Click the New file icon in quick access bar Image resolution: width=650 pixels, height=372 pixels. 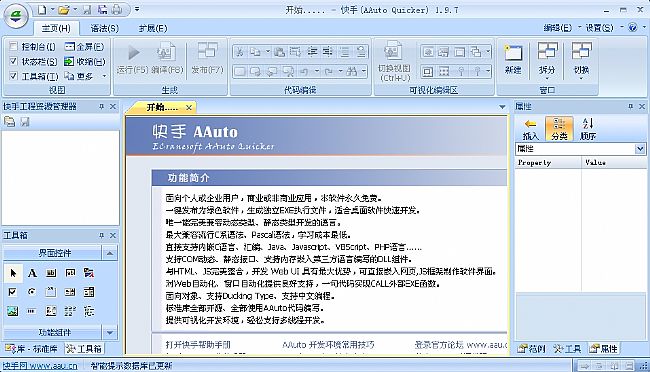[x=42, y=10]
